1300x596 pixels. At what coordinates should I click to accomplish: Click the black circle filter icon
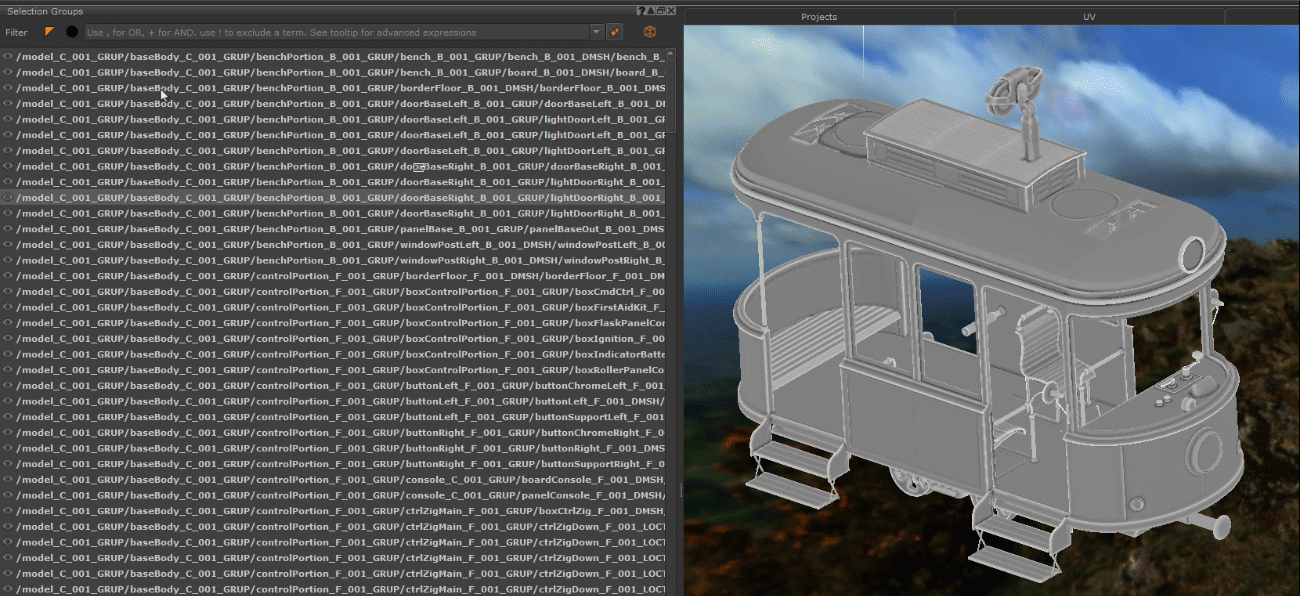click(x=72, y=32)
